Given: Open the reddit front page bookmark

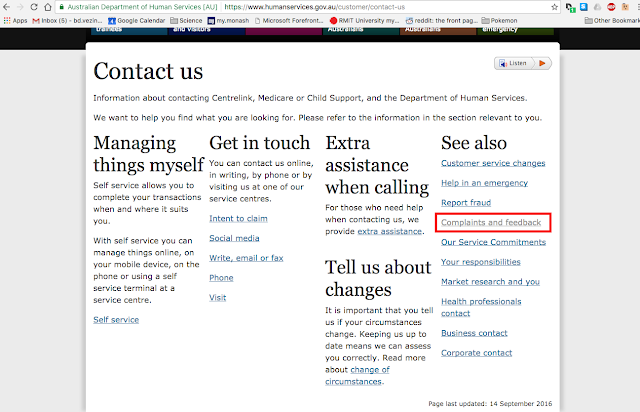Looking at the screenshot, I should click(x=441, y=20).
